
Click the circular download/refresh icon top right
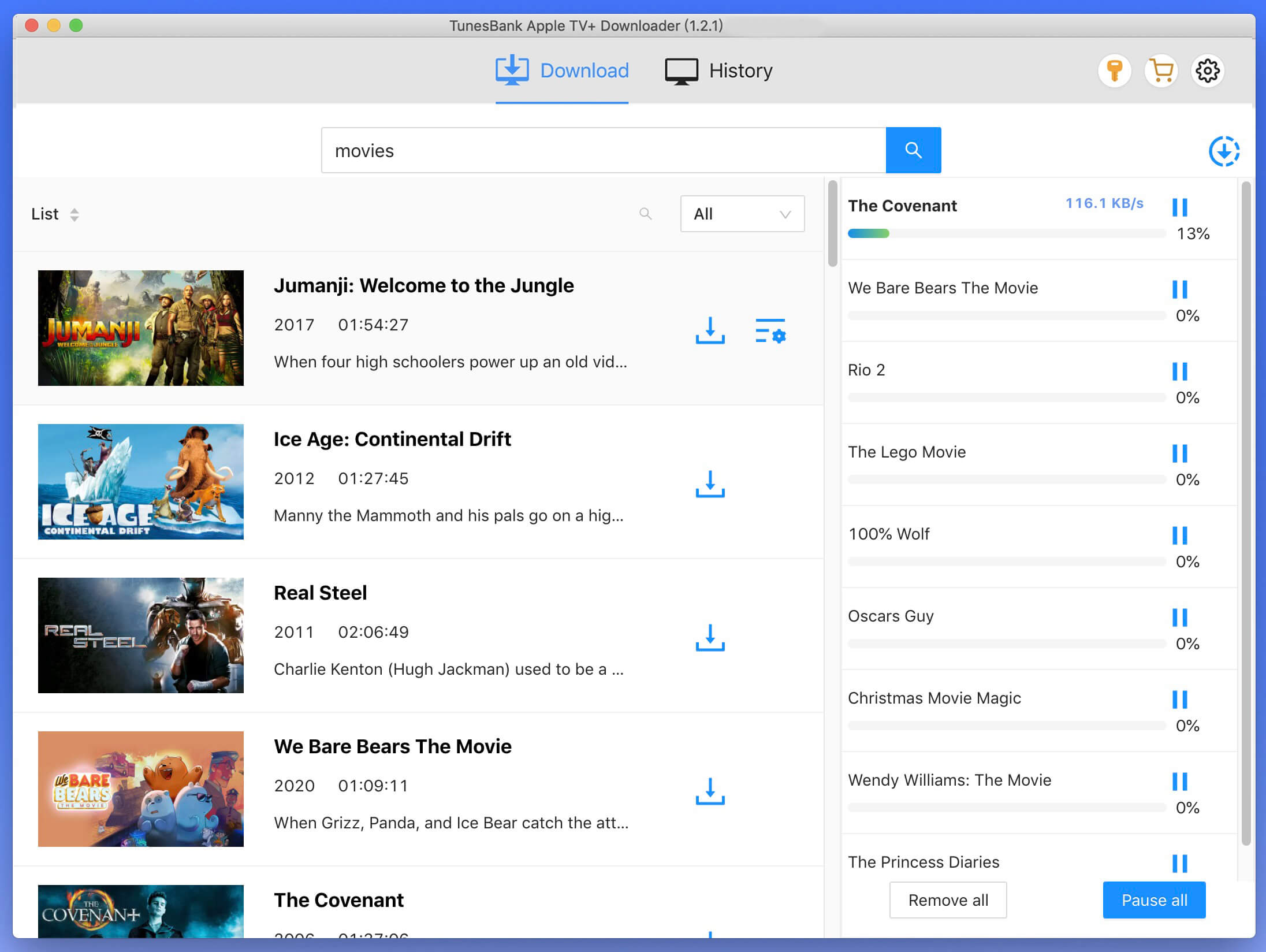click(x=1224, y=150)
